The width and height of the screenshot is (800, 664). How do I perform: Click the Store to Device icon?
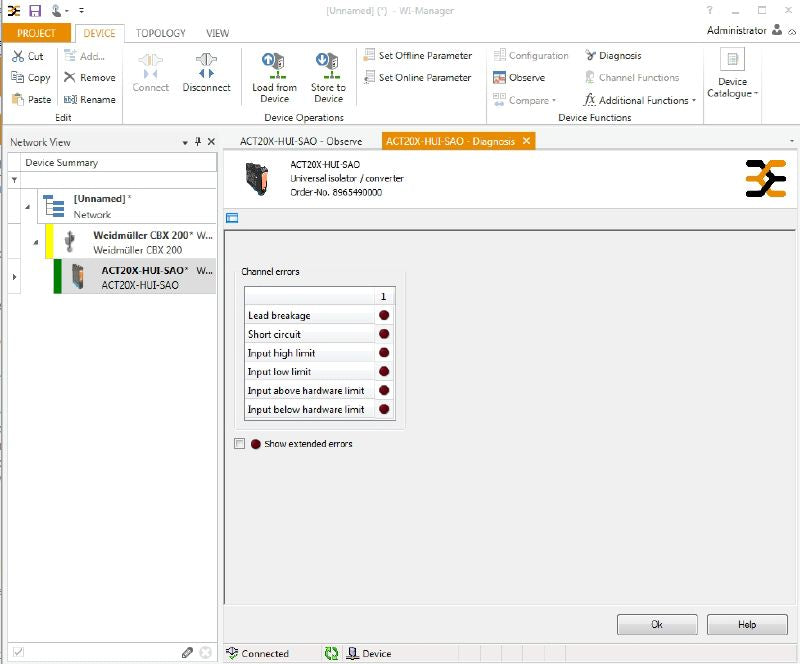(328, 67)
